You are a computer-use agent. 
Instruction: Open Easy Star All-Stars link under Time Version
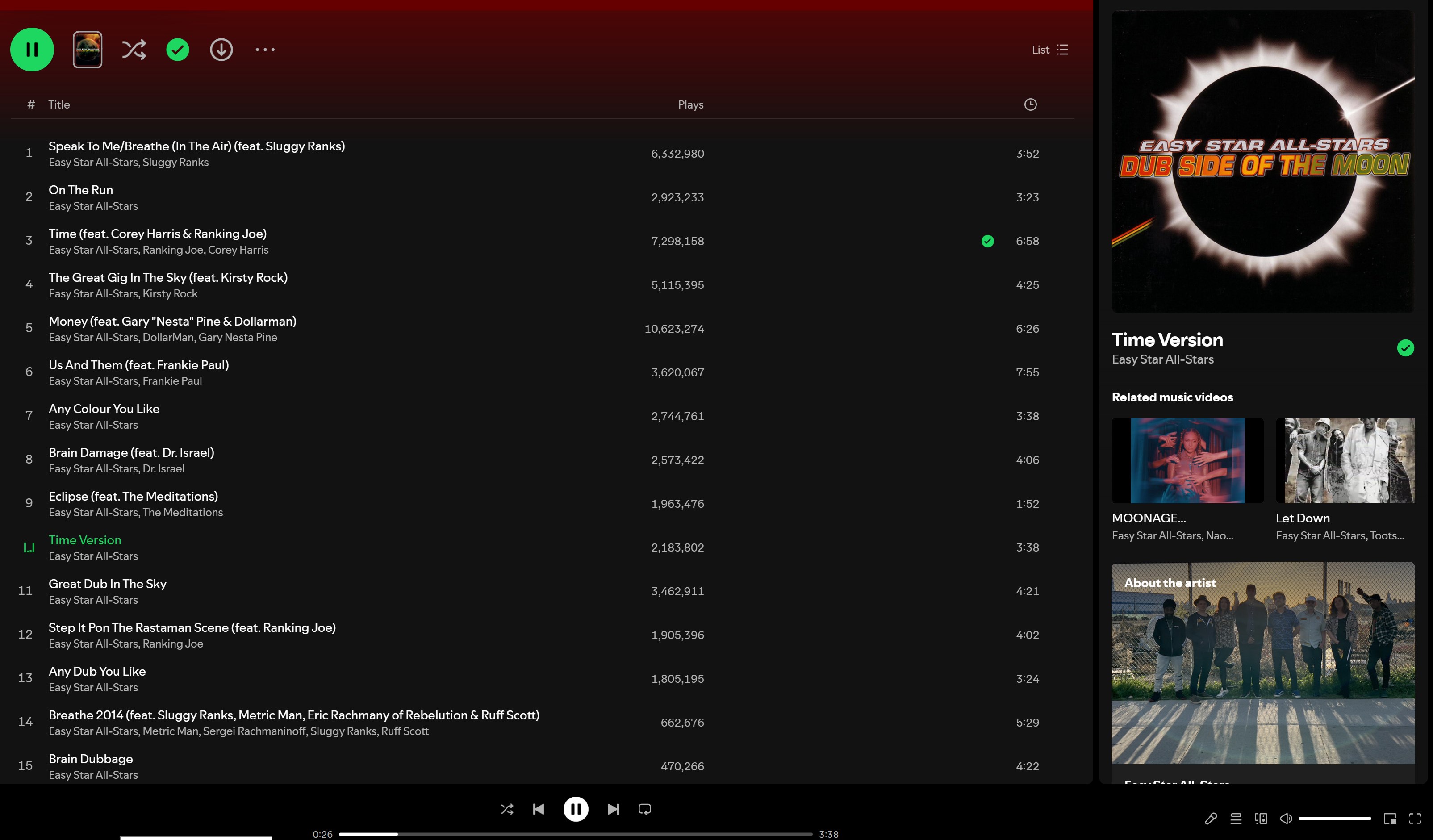(1162, 359)
